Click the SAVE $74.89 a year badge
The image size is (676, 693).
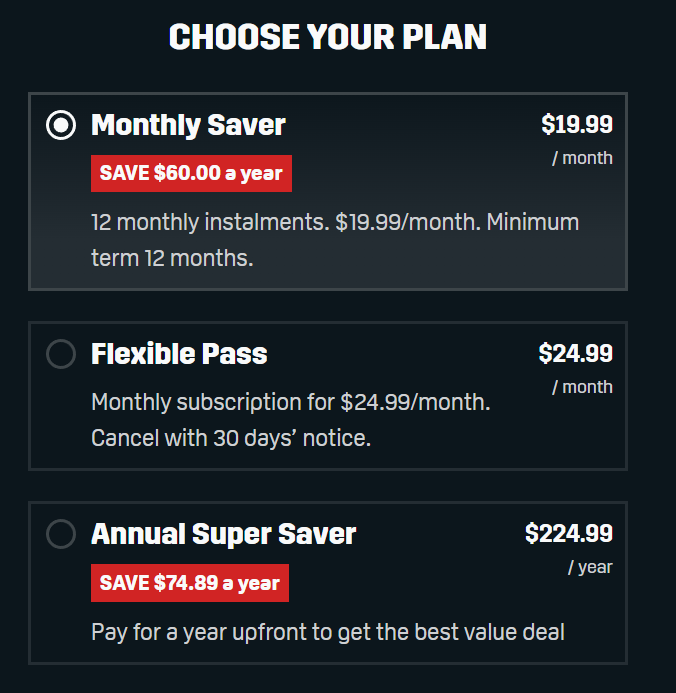coord(190,583)
